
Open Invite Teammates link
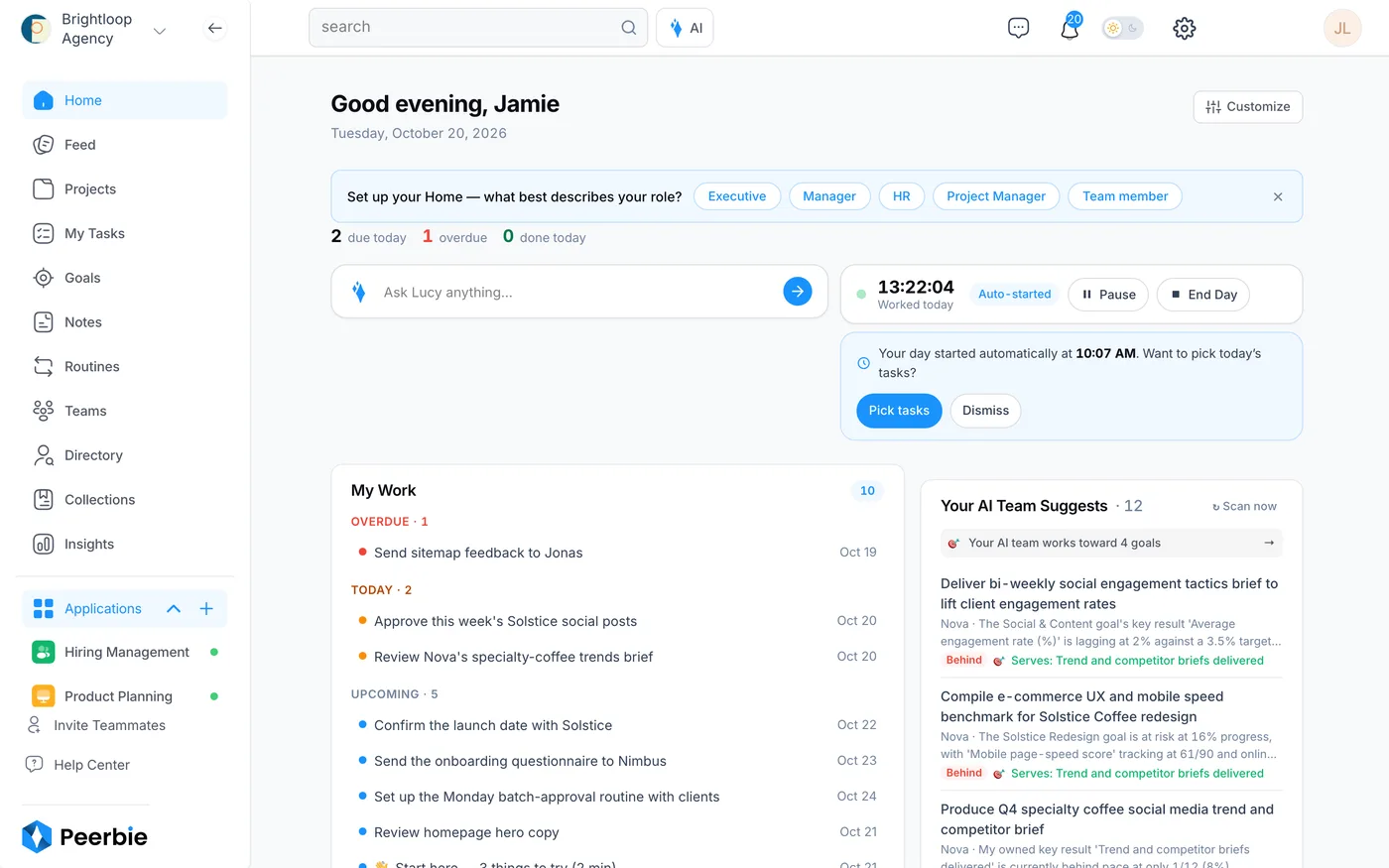[x=96, y=725]
